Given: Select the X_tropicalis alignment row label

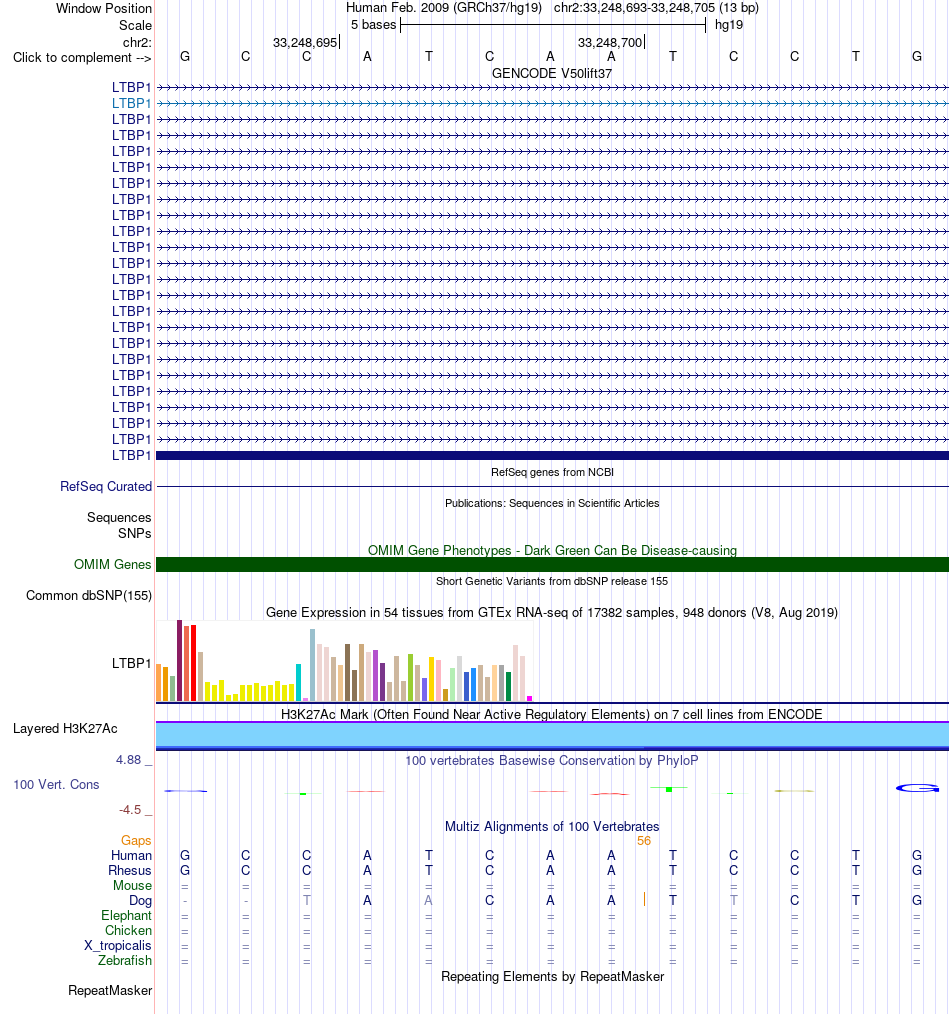Looking at the screenshot, I should (118, 945).
